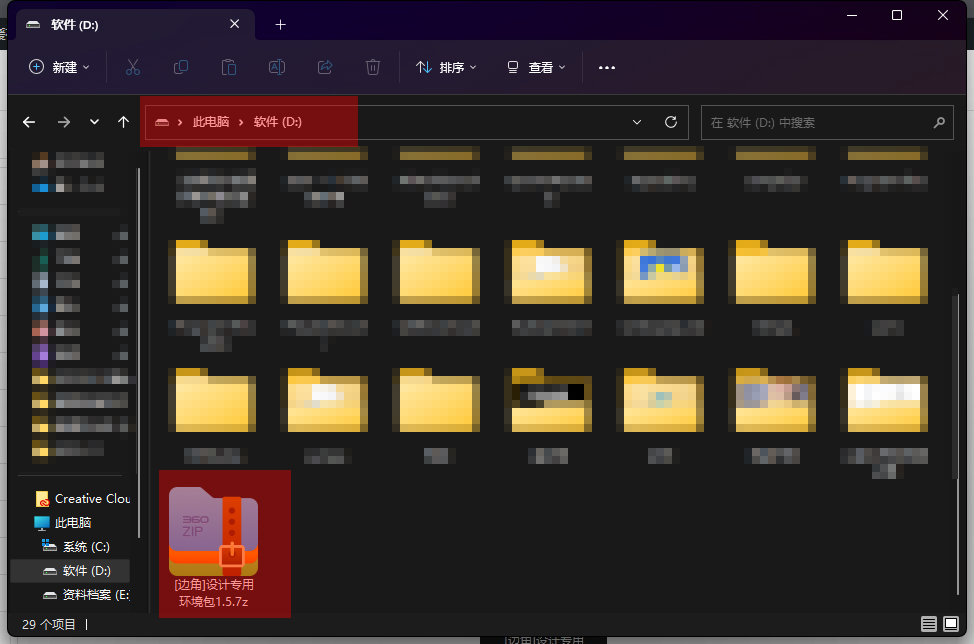
Task: Select 此电脑 in the navigation pane
Action: pos(63,523)
